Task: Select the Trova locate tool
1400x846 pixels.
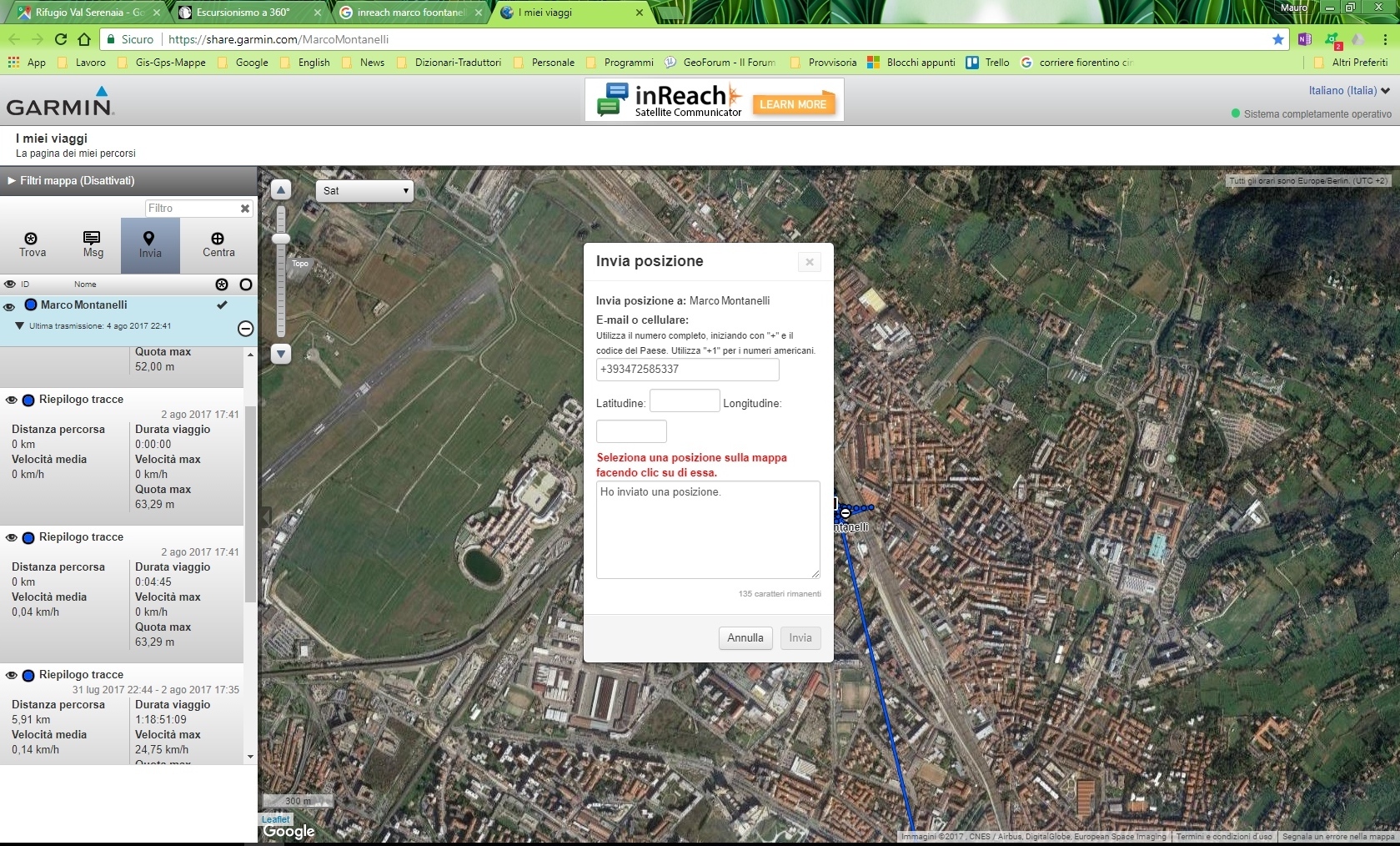Action: tap(33, 245)
